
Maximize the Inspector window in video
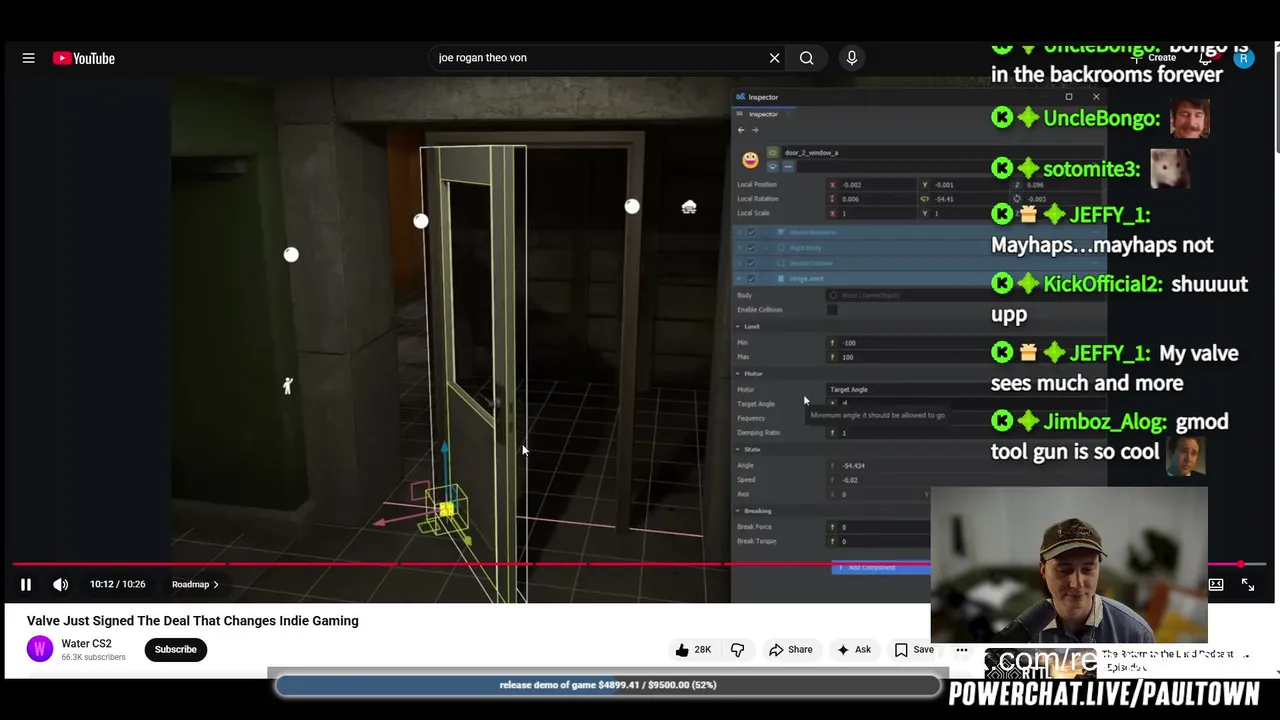point(1068,97)
